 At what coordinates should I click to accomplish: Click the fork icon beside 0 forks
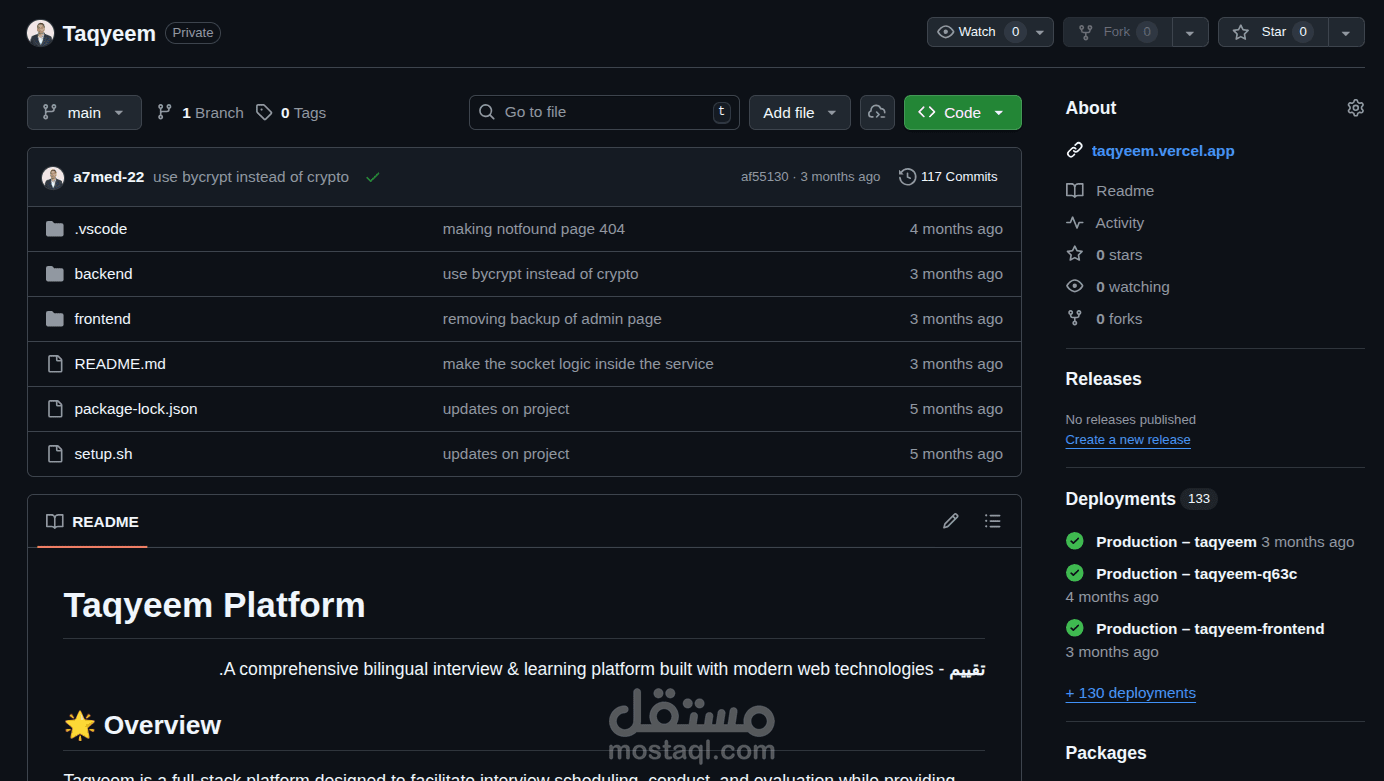coord(1075,319)
